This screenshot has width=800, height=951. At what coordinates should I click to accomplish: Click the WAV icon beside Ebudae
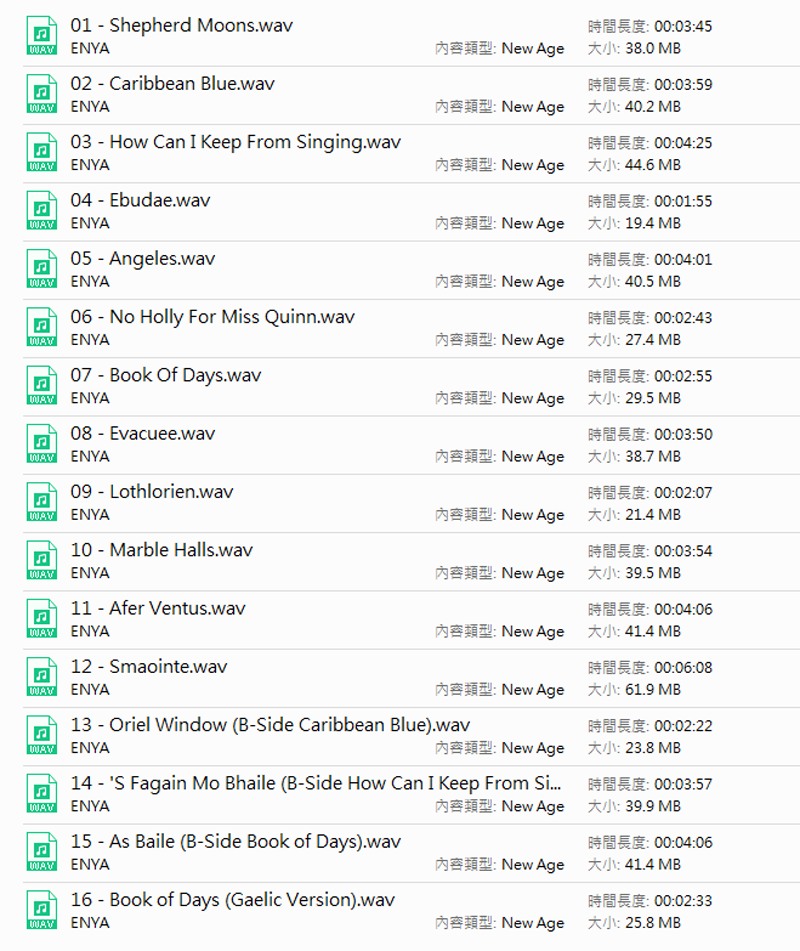point(42,211)
